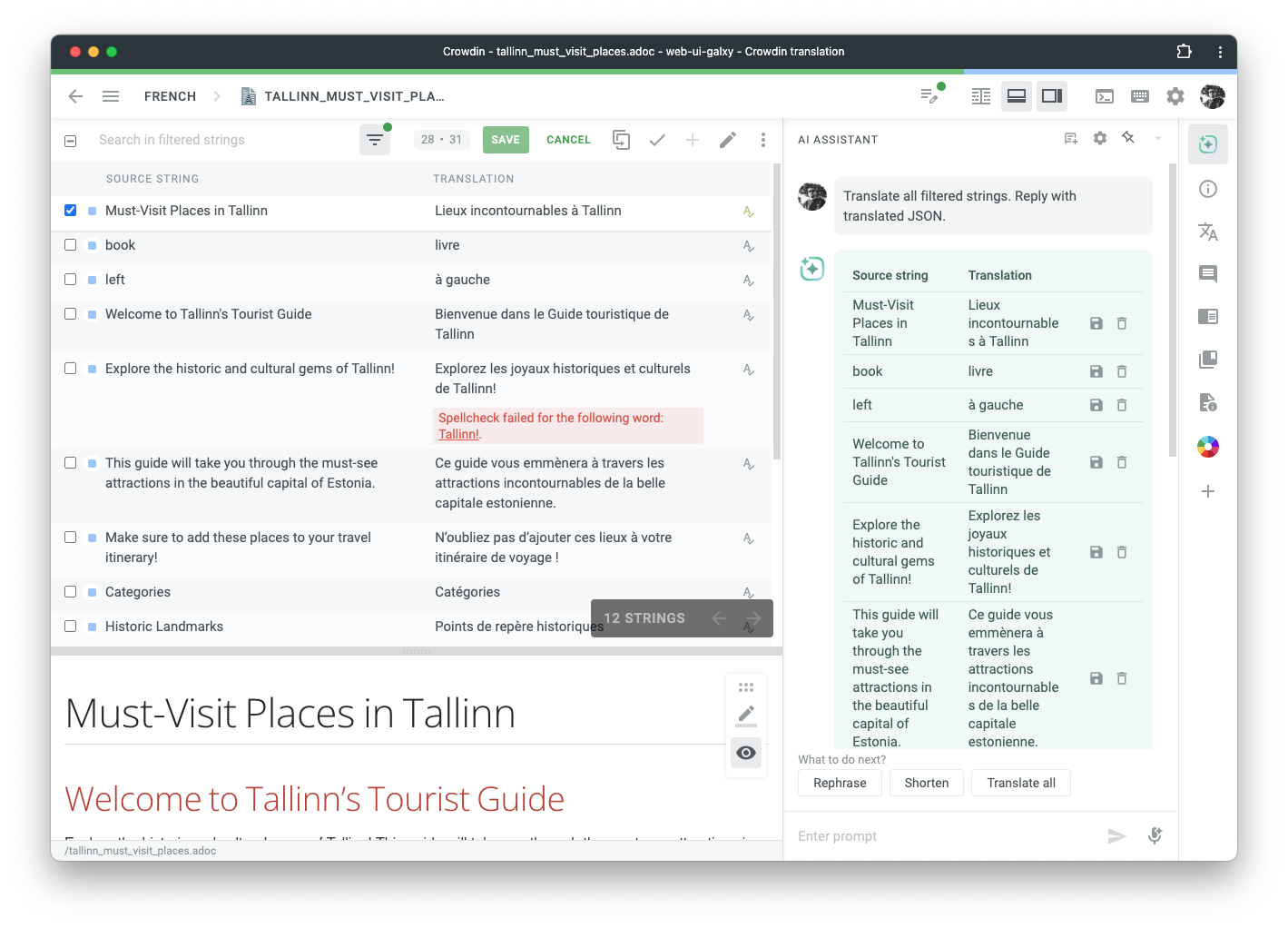Screen dimensions: 1288x928
Task: Open editor settings gear in top bar
Action: click(x=1175, y=96)
